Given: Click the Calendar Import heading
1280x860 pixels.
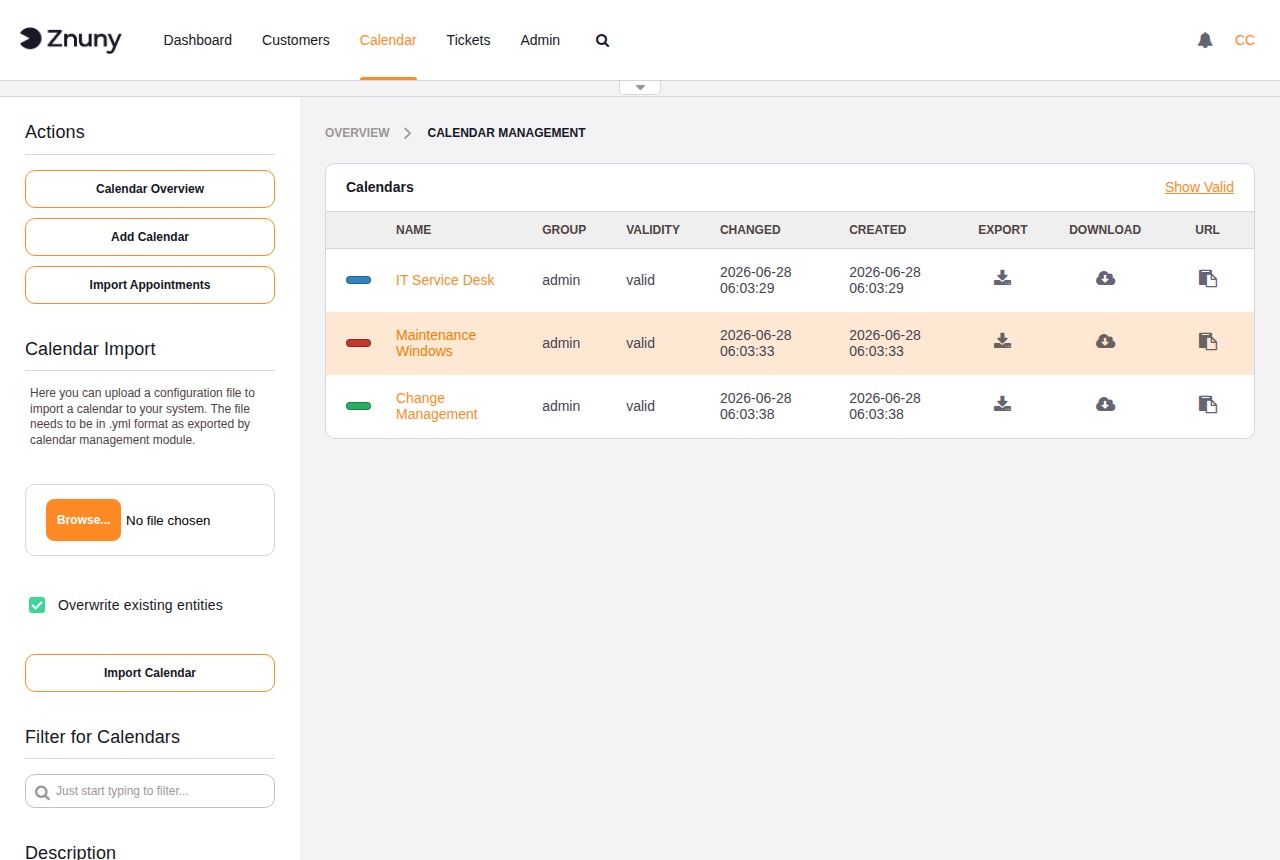Looking at the screenshot, I should coord(90,349).
